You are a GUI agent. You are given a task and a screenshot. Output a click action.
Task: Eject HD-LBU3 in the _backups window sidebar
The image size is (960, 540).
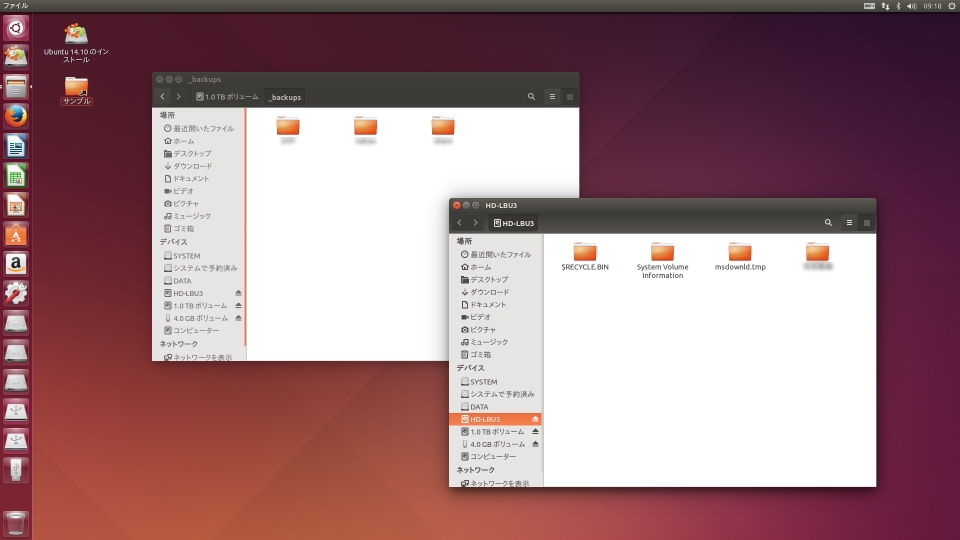[x=238, y=293]
